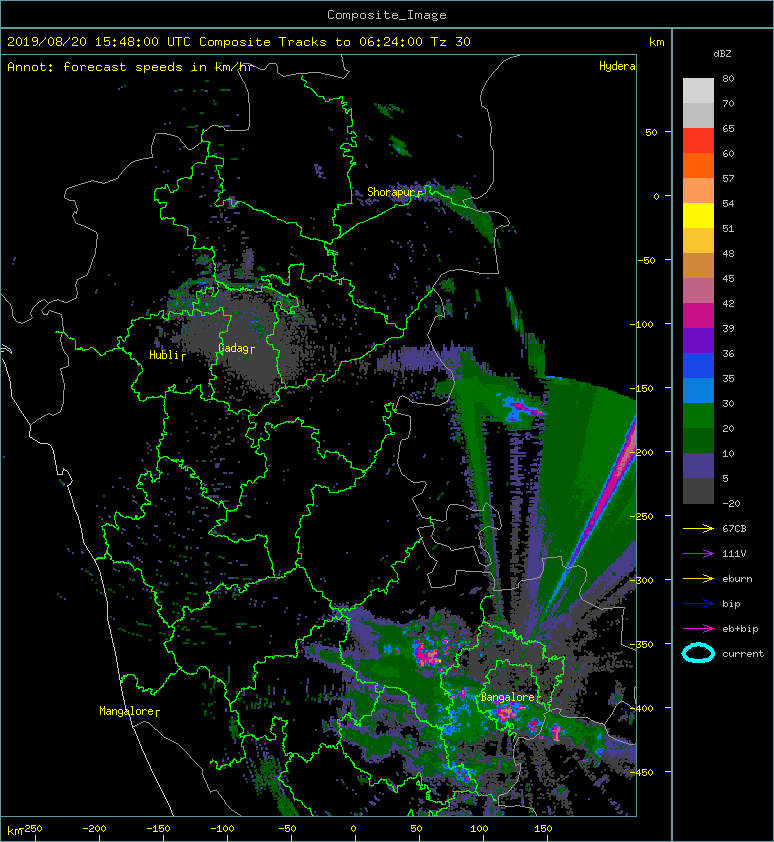Click the km unit label at top right

(x=656, y=42)
